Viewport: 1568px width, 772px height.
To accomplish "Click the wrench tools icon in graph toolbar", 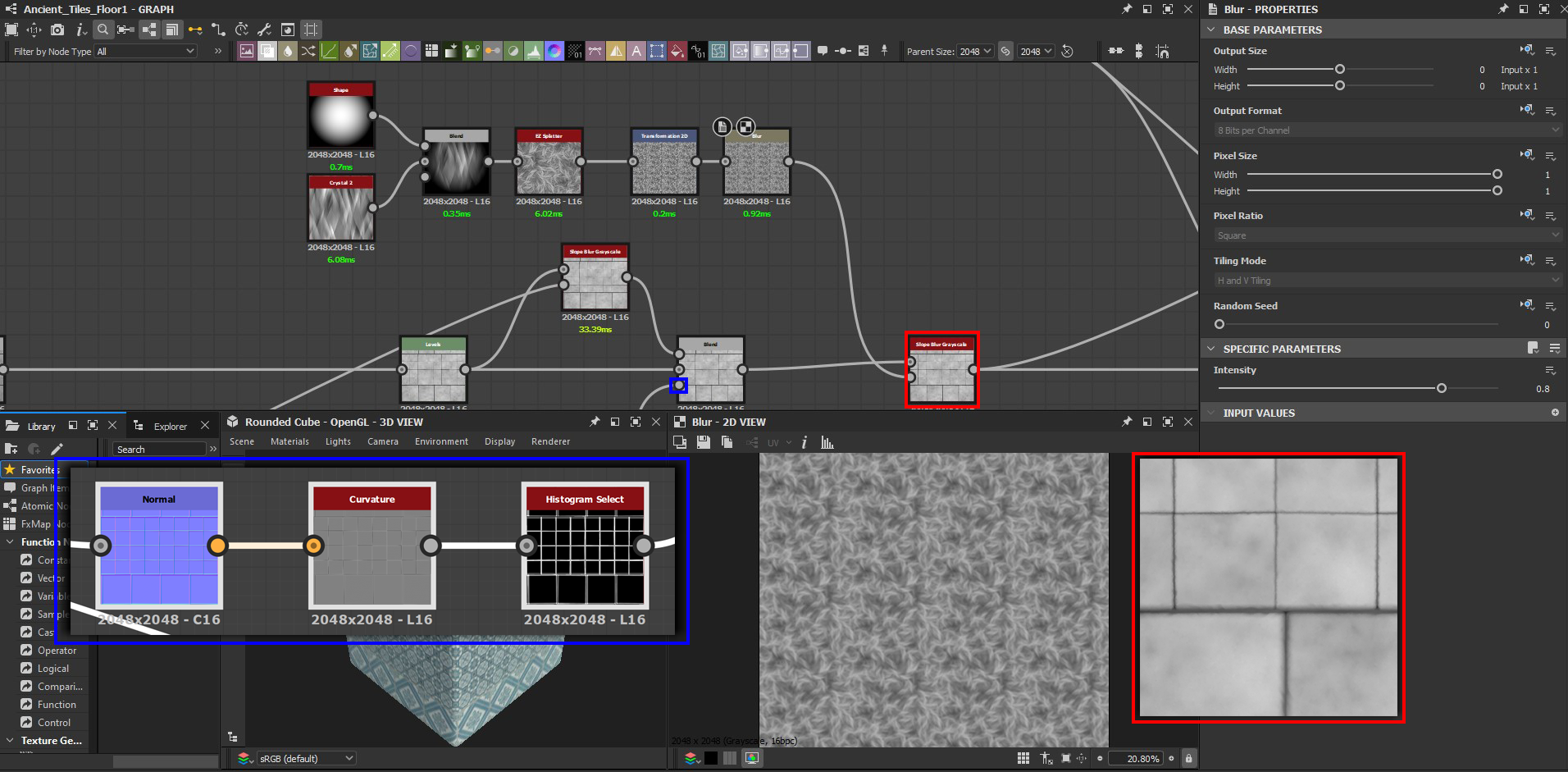I will [x=264, y=30].
